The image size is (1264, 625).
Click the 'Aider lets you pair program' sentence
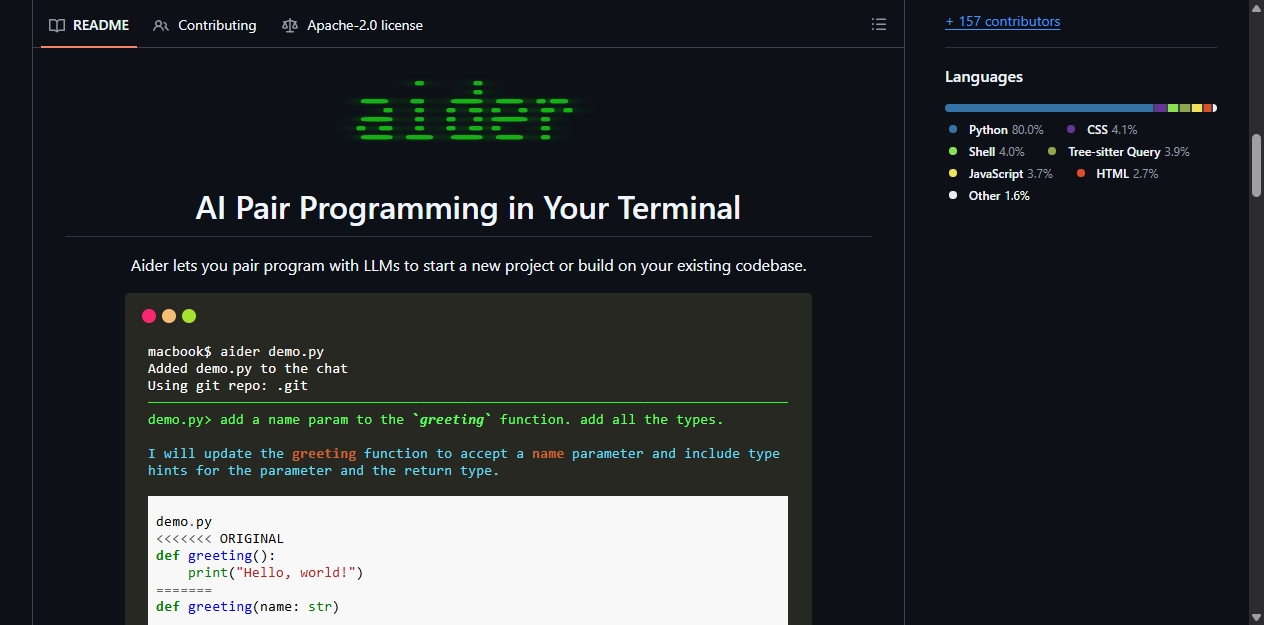468,266
